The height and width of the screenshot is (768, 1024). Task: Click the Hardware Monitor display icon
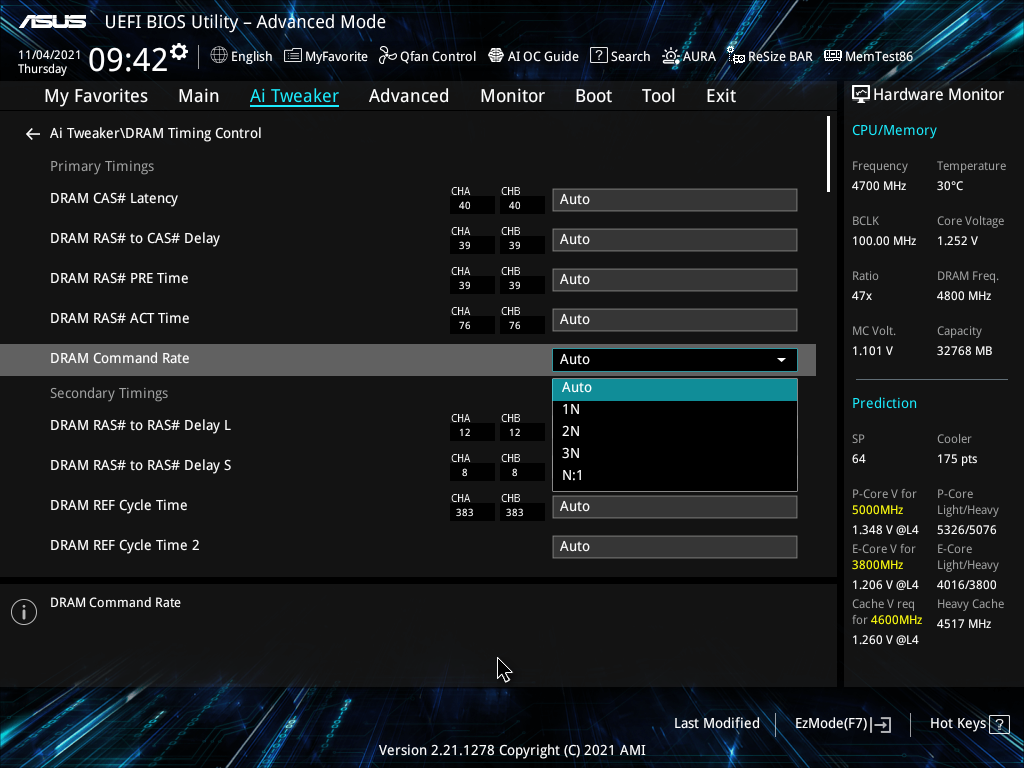coord(861,95)
